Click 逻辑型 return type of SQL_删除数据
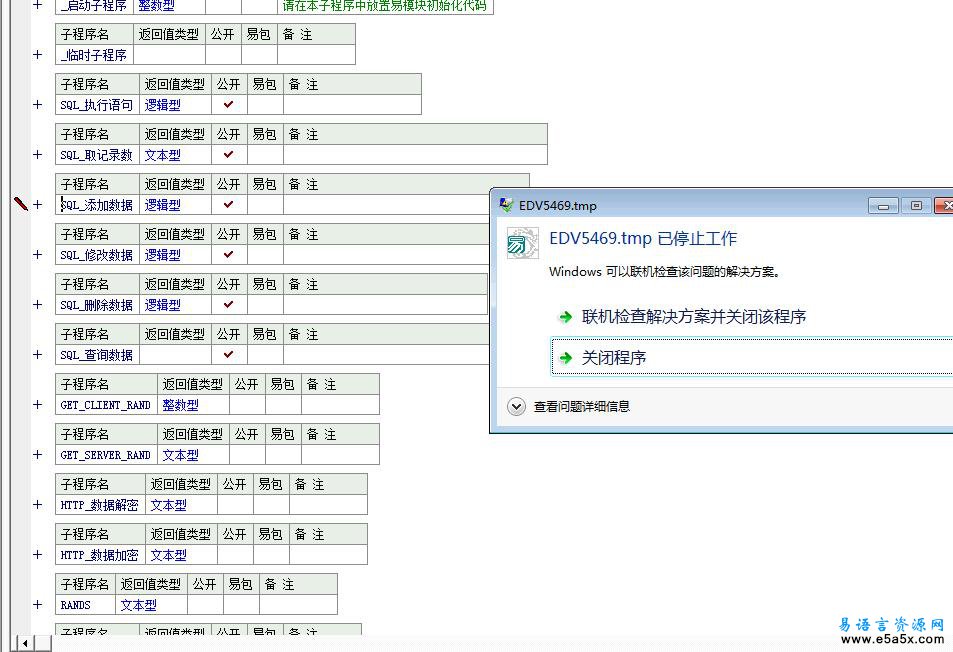953x652 pixels. (162, 304)
